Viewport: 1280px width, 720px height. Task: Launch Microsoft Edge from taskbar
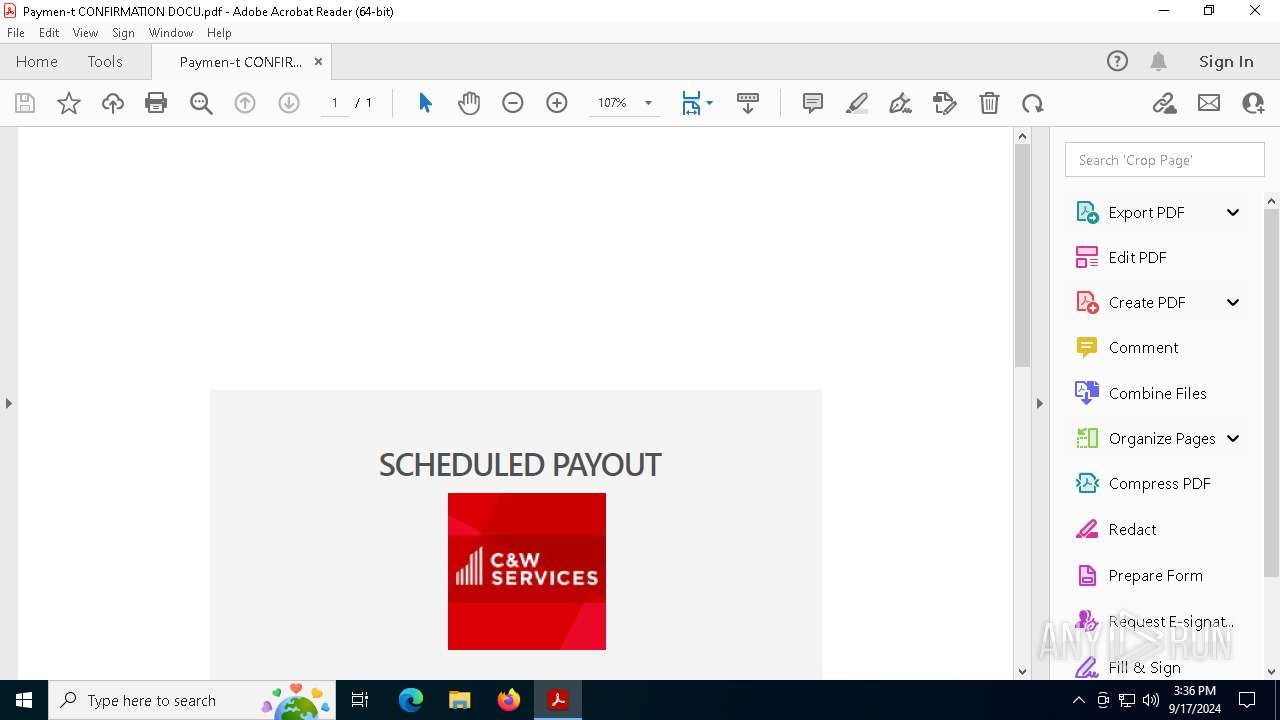click(x=411, y=700)
